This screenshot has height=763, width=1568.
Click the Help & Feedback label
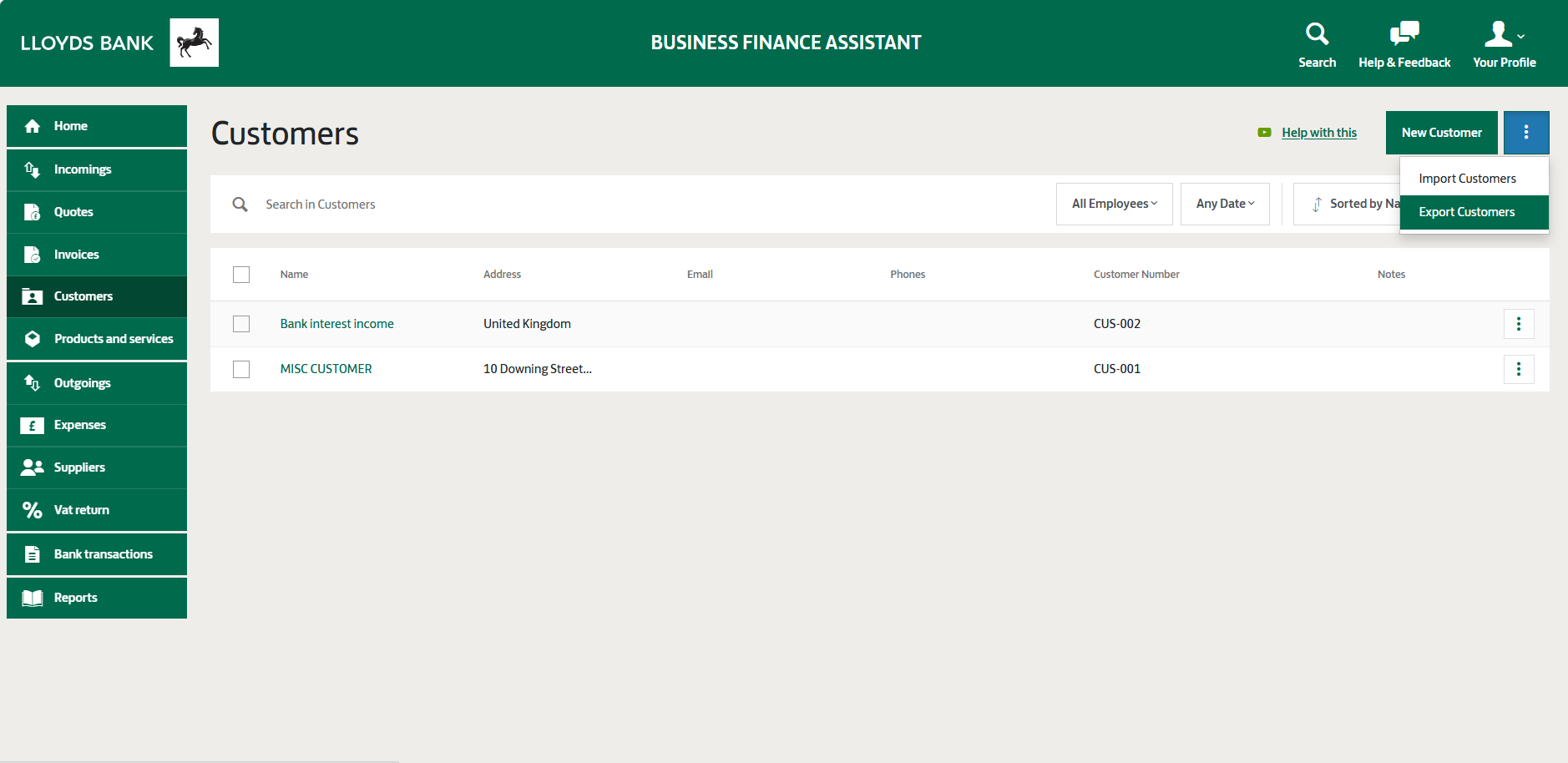pyautogui.click(x=1404, y=63)
